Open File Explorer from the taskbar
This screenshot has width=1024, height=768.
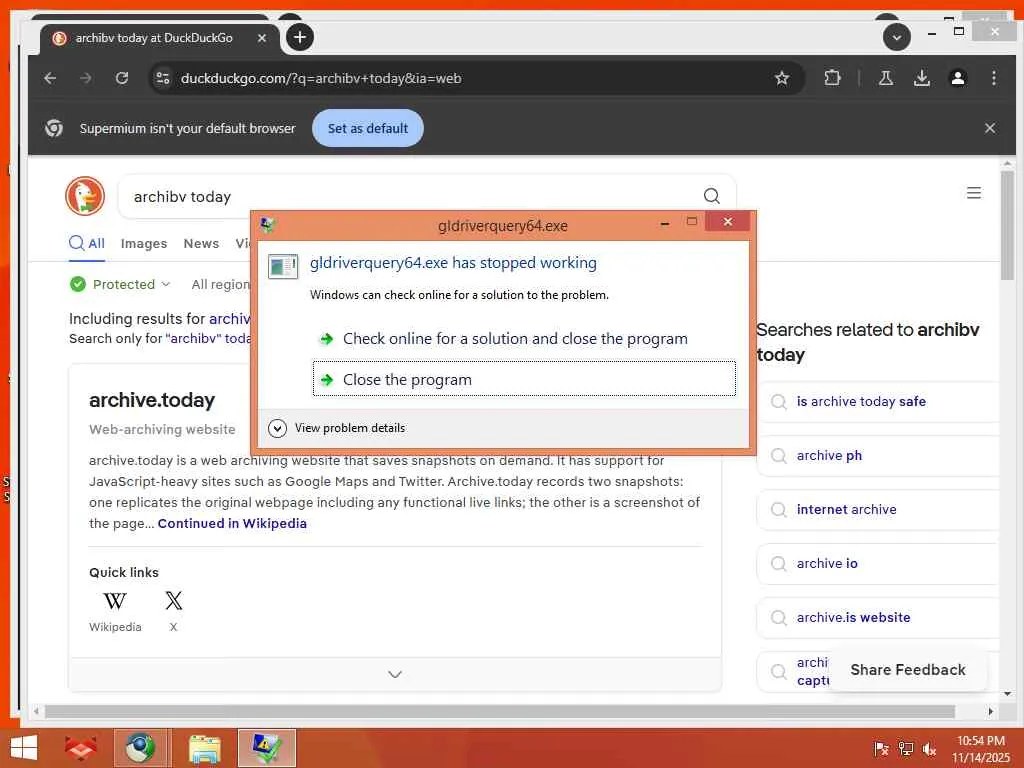(204, 748)
